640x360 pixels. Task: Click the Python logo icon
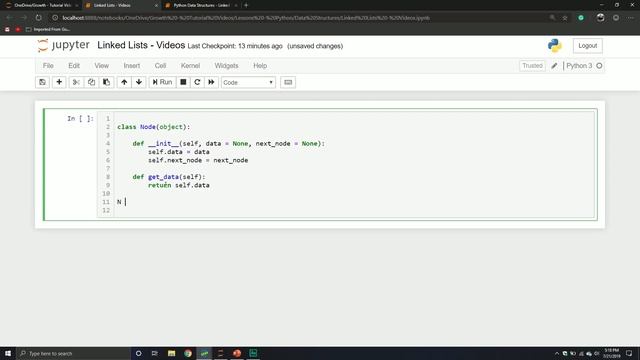pos(555,46)
